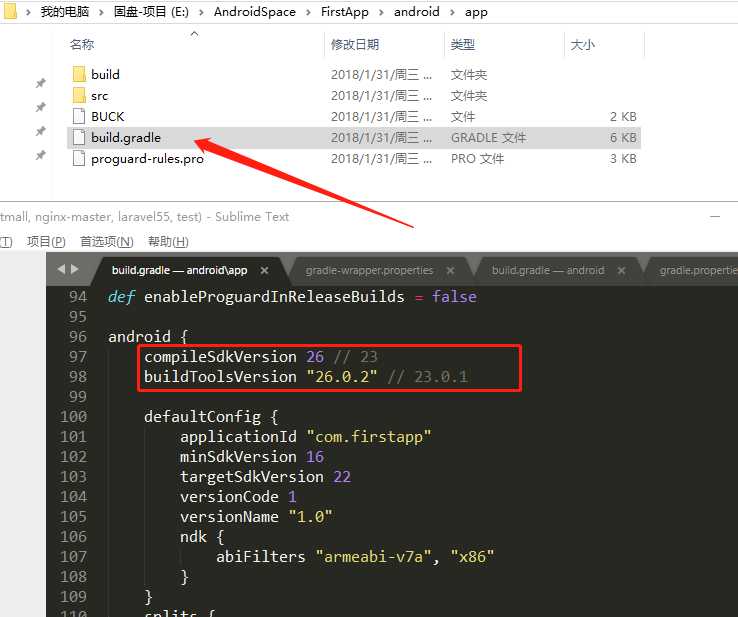
Task: Navigate to FirstApp in breadcrumb
Action: pos(345,12)
